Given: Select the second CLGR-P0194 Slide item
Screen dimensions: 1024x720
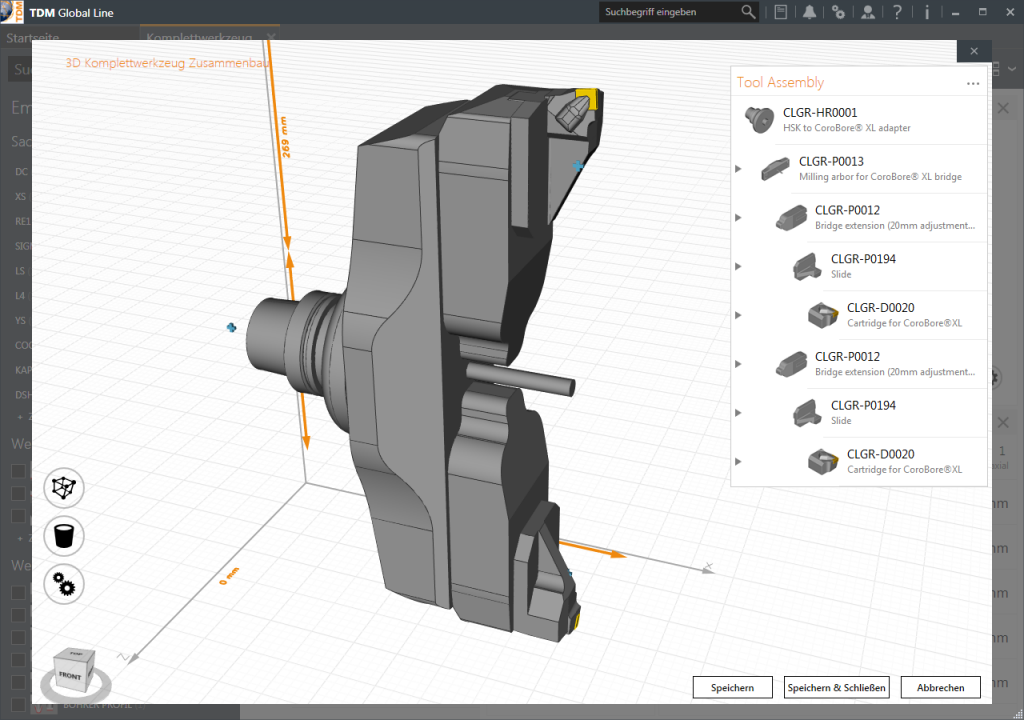Looking at the screenshot, I should tap(859, 413).
